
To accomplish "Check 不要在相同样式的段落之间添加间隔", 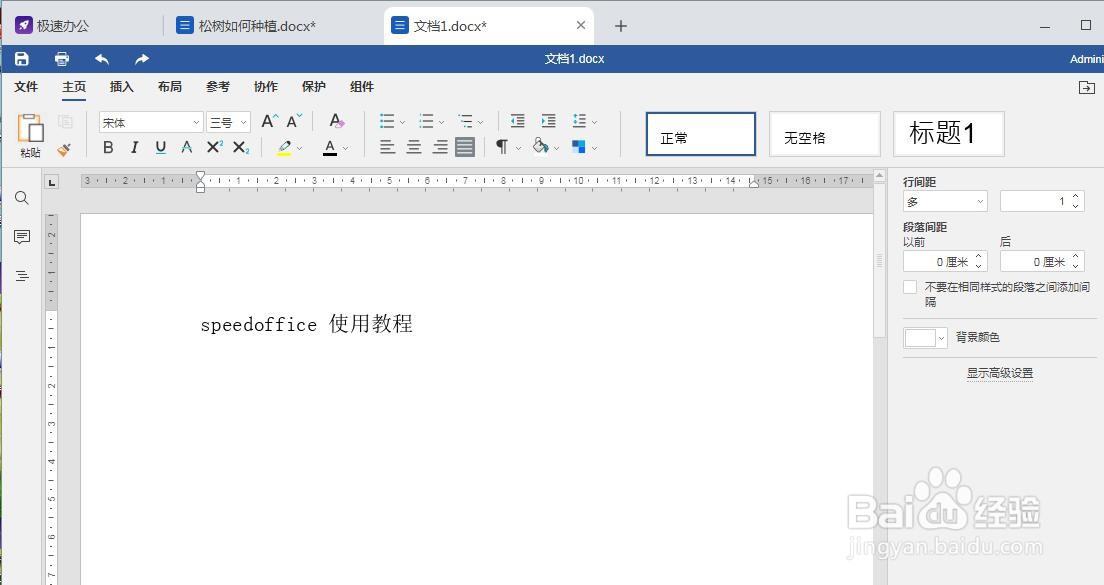I will (910, 287).
